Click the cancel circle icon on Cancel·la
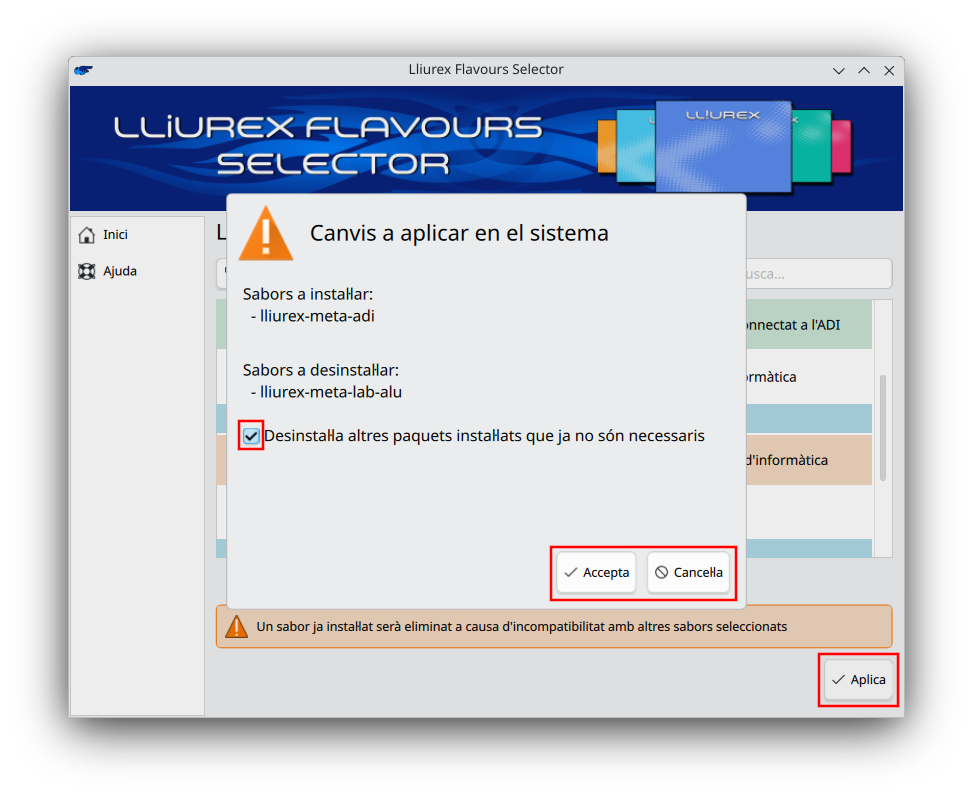 click(x=661, y=573)
